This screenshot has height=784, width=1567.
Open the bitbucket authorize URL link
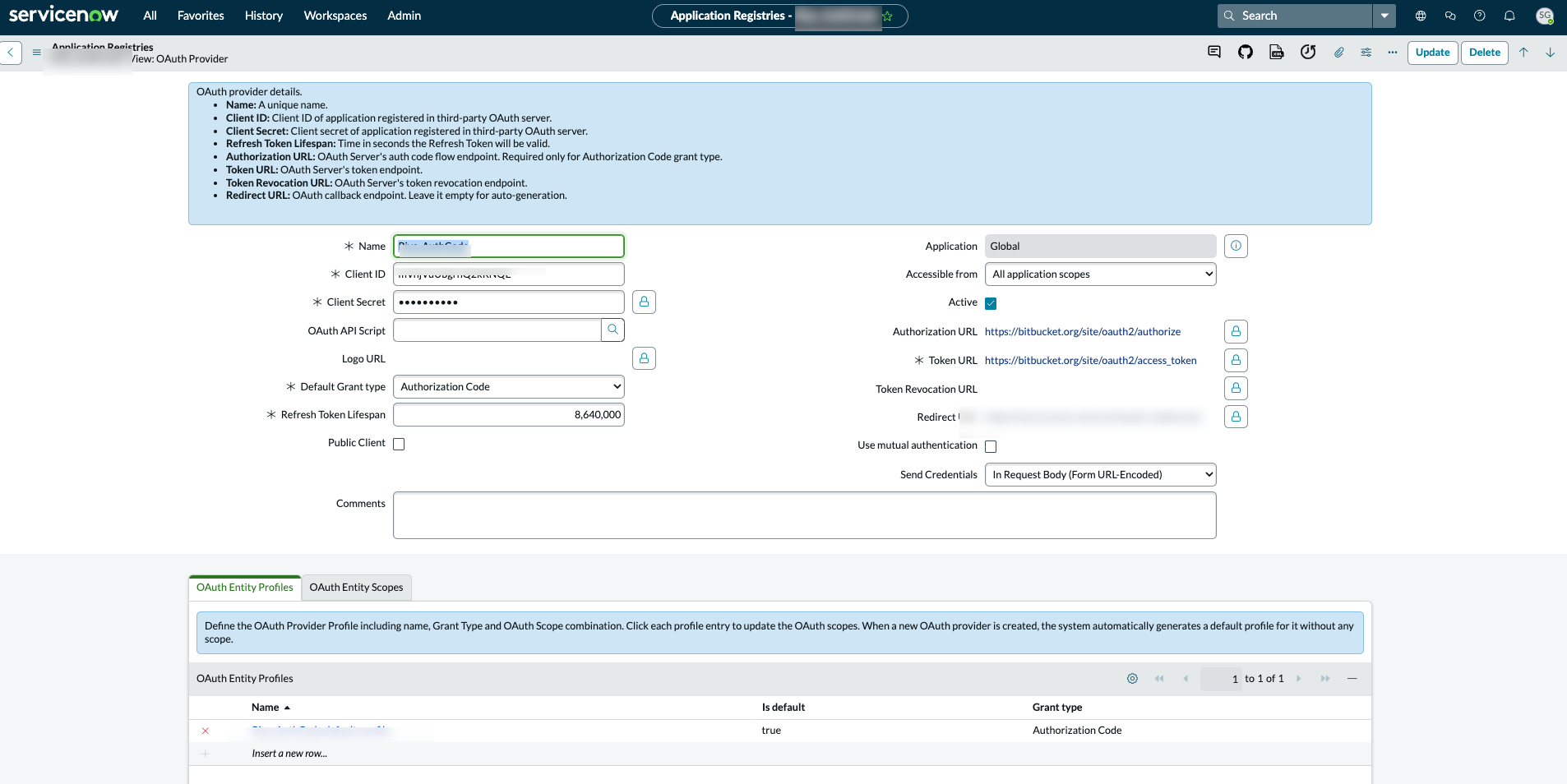[1082, 332]
